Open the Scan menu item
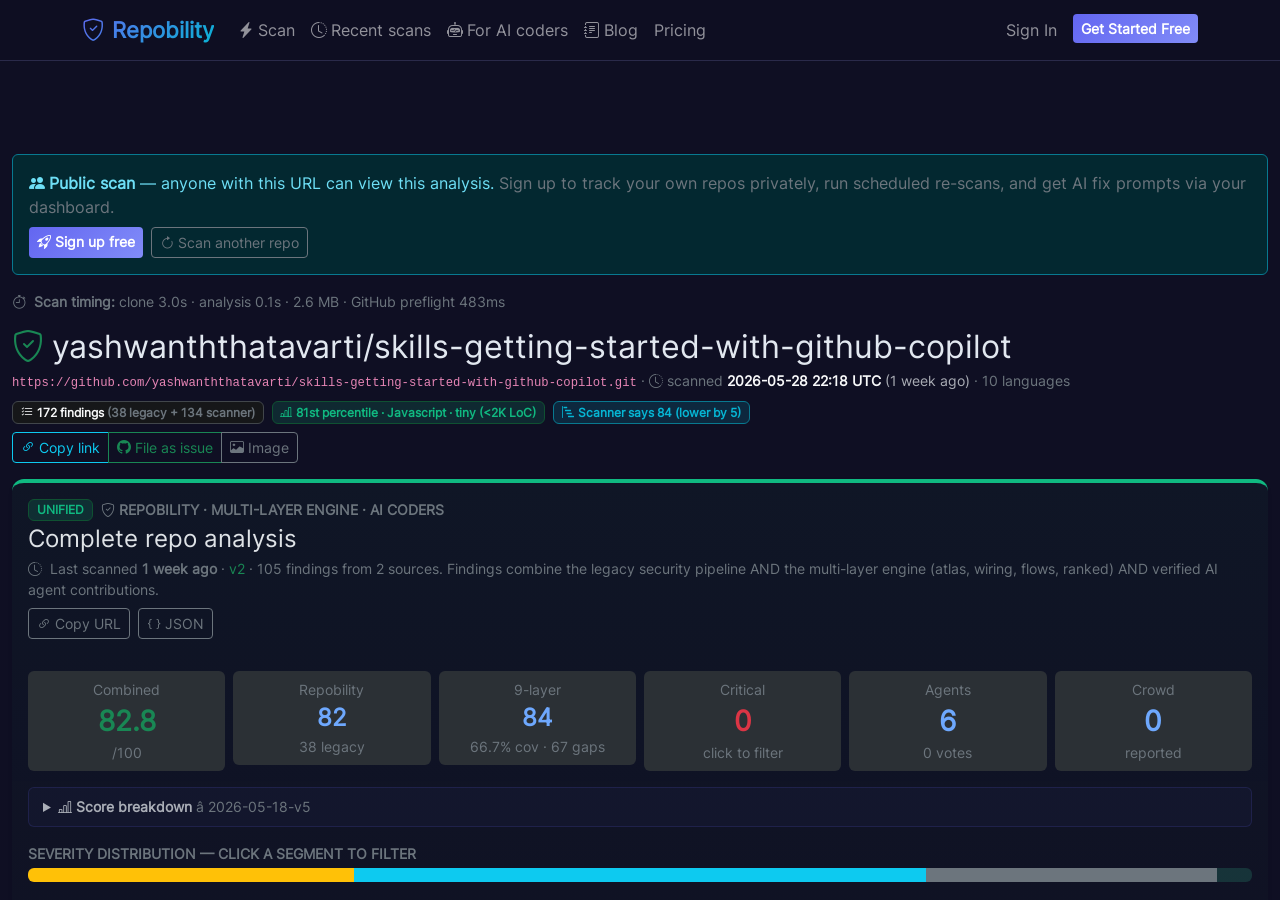The height and width of the screenshot is (900, 1280). pyautogui.click(x=267, y=30)
